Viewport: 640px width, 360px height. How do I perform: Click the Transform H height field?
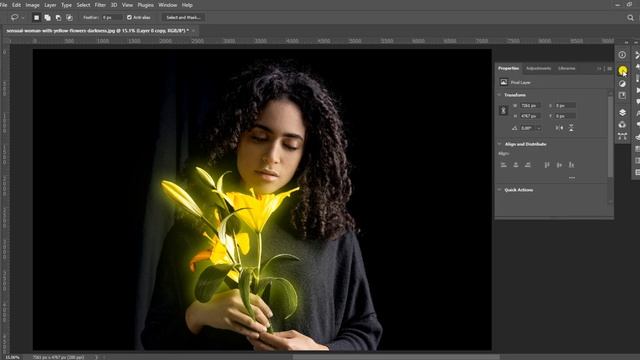tap(531, 116)
